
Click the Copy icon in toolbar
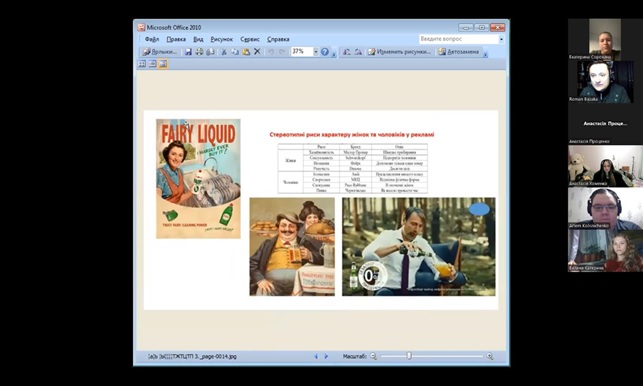point(235,52)
